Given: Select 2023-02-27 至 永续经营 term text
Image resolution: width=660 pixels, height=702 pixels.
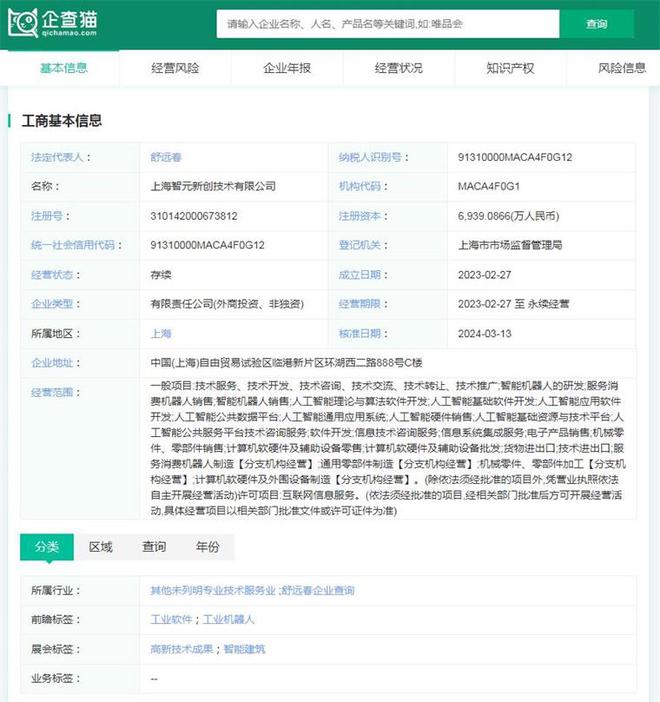Looking at the screenshot, I should [514, 304].
